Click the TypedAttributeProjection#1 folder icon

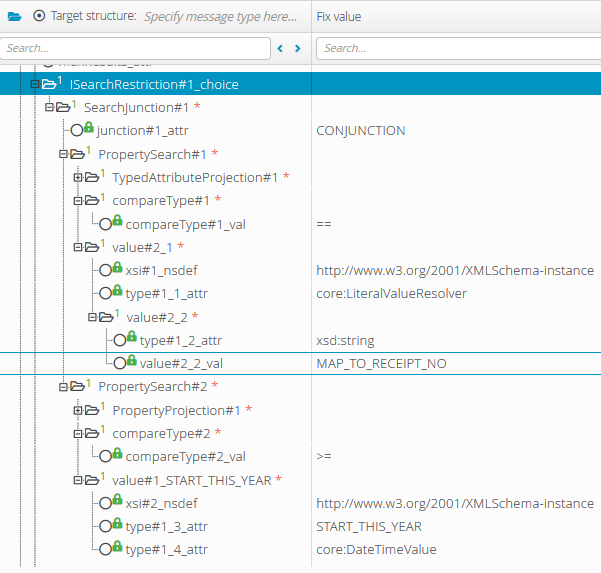[x=92, y=177]
